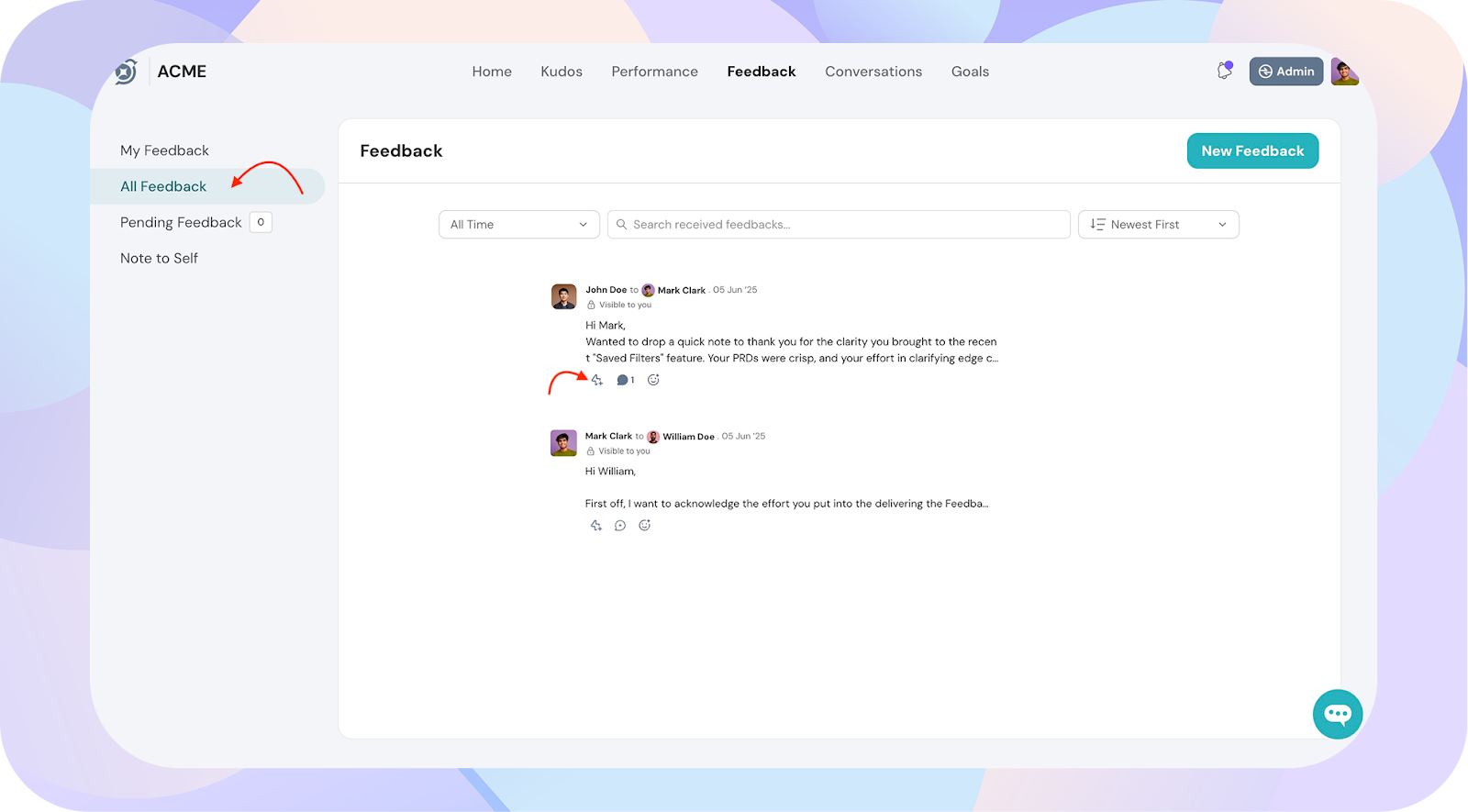The height and width of the screenshot is (812, 1468).
Task: Click the ACME brand name text
Action: [182, 72]
